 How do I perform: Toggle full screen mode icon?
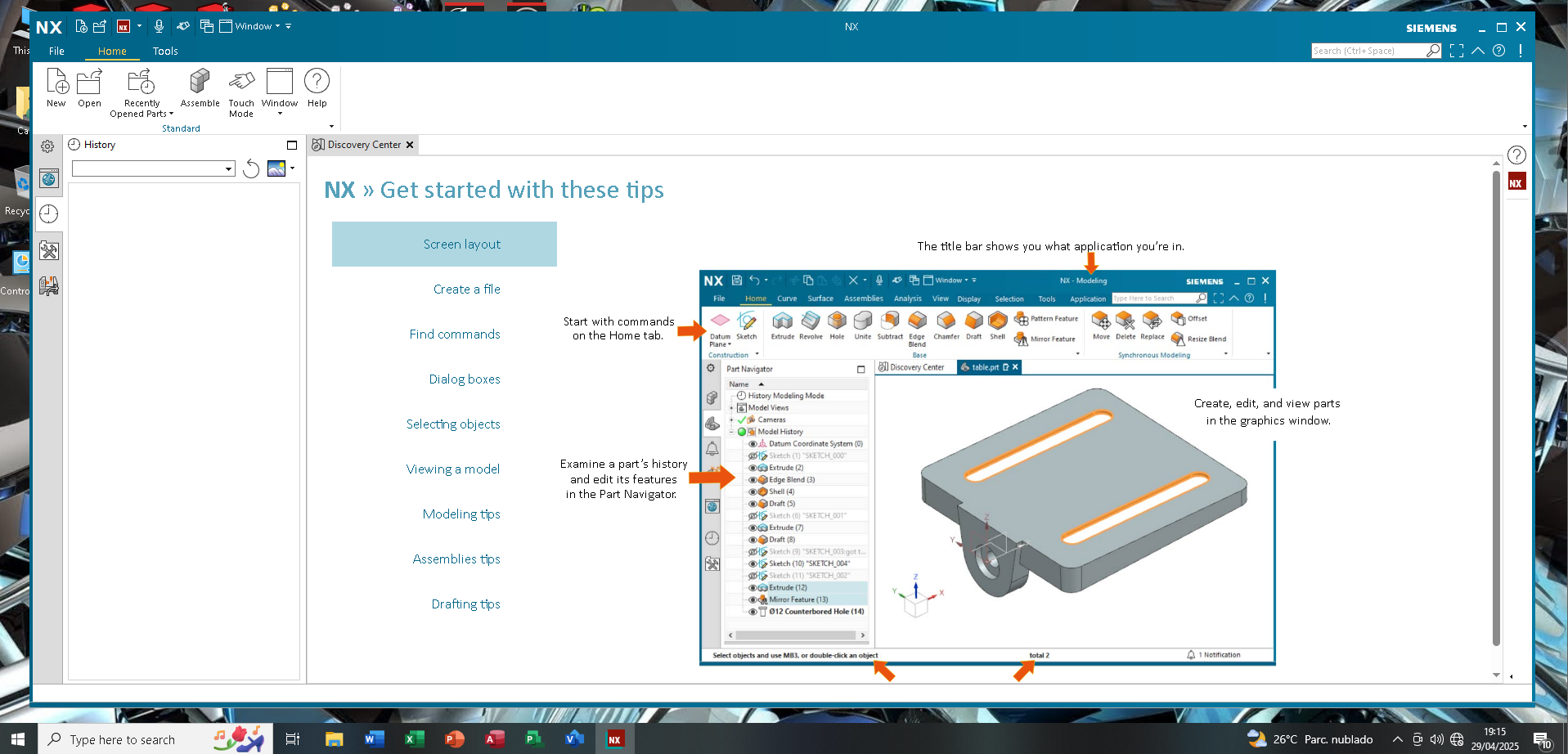click(x=1457, y=51)
